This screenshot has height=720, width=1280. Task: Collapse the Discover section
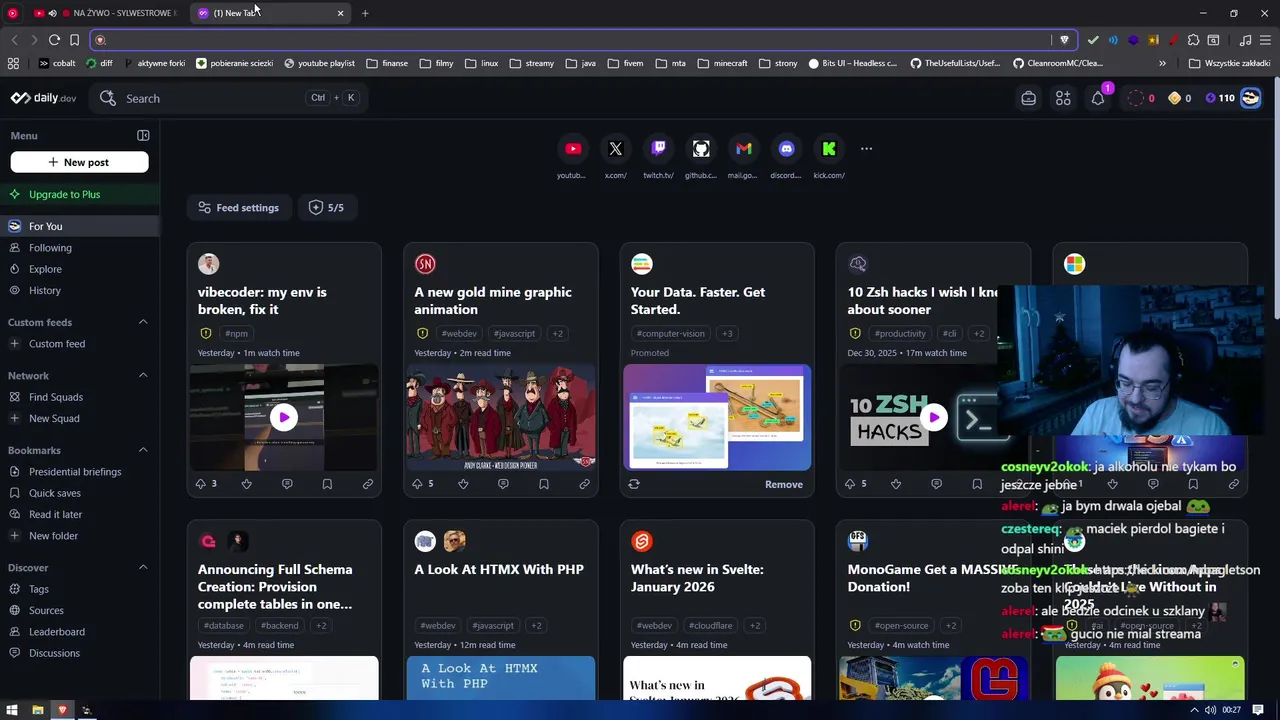pyautogui.click(x=143, y=568)
